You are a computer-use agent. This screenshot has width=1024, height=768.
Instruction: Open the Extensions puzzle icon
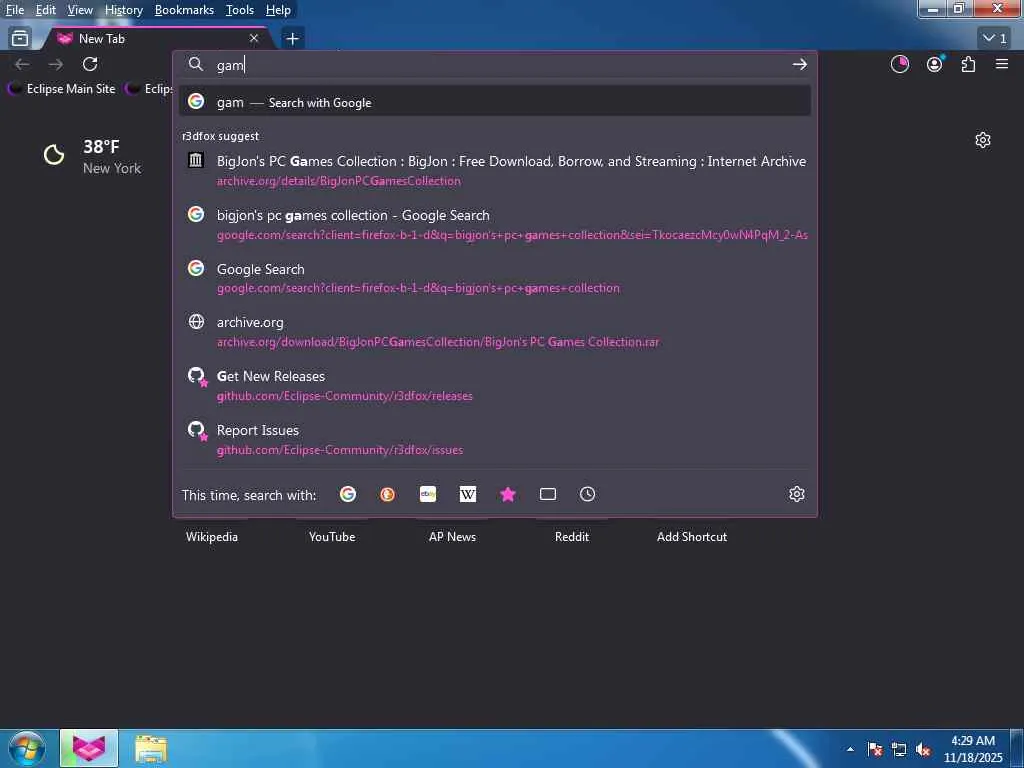[968, 64]
